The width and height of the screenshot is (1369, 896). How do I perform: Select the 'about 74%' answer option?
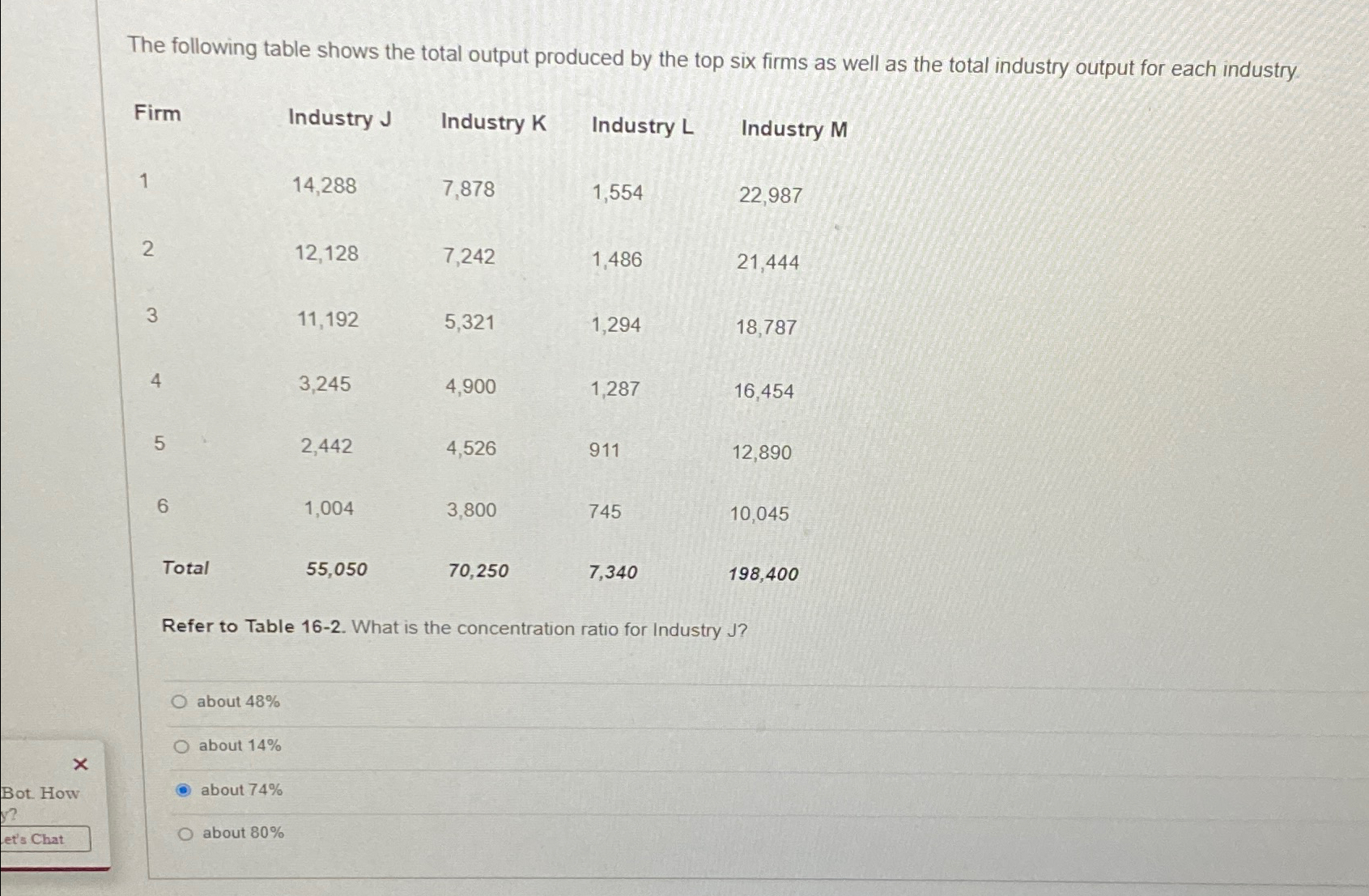click(184, 790)
